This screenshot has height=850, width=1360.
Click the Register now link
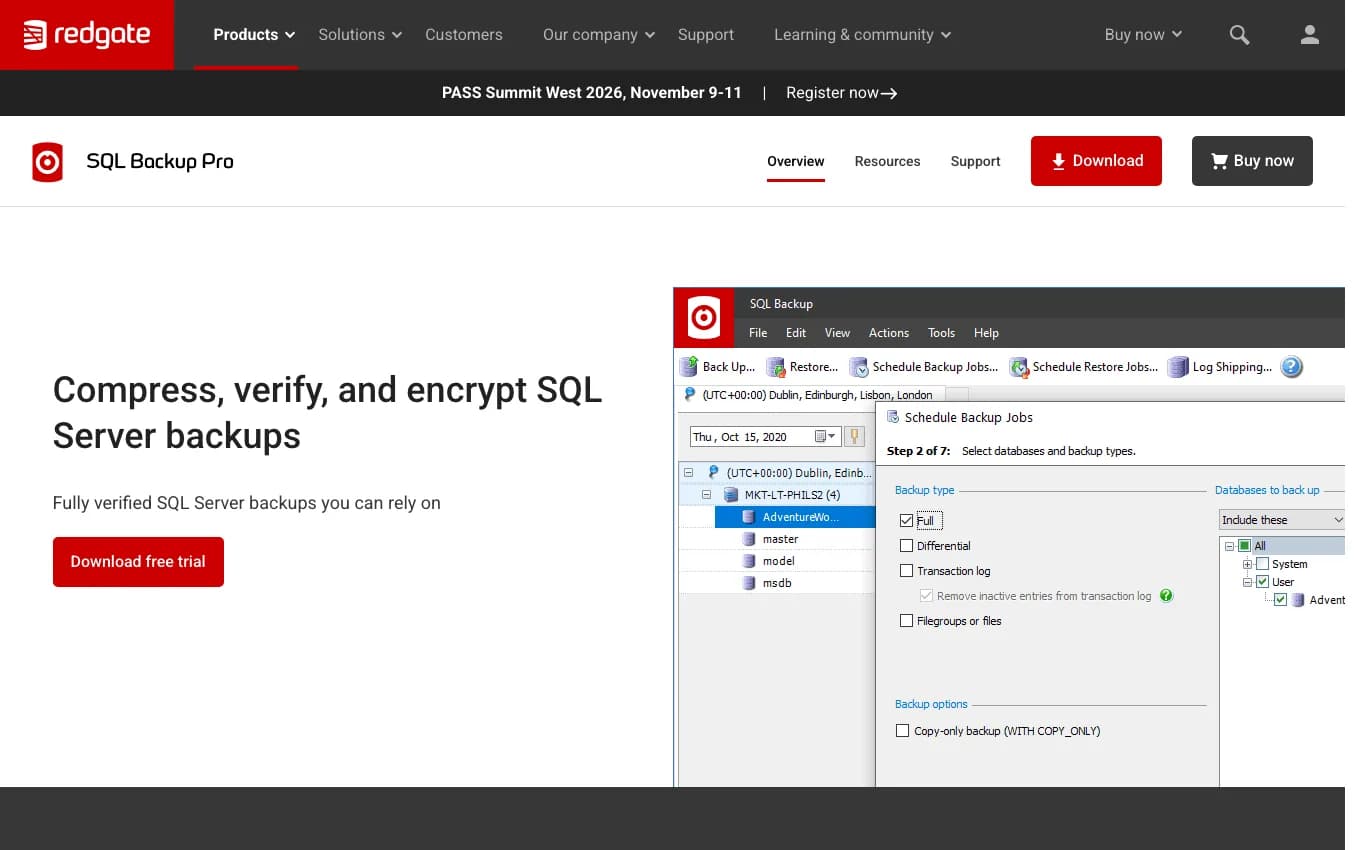(842, 93)
